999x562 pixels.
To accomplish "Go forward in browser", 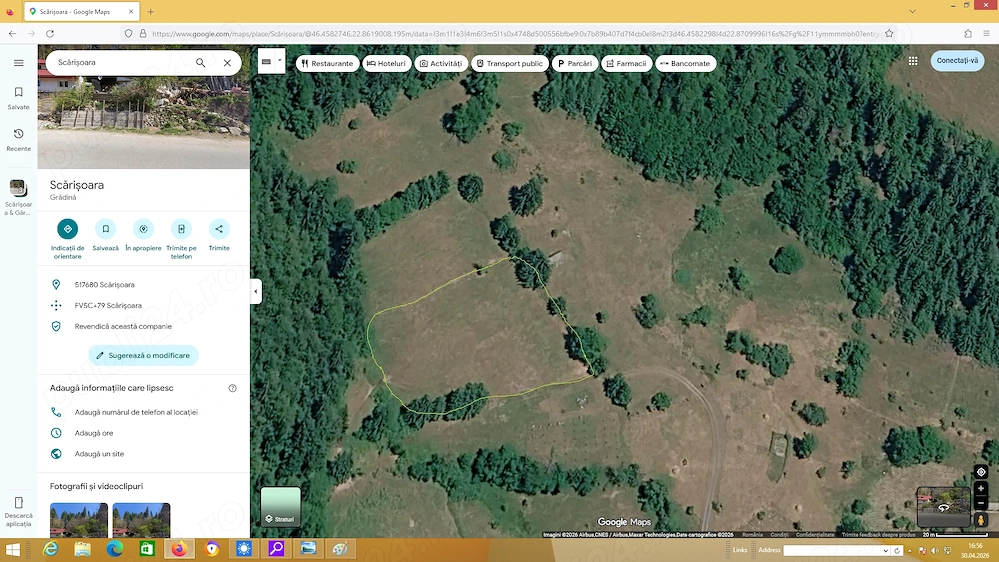I will click(x=31, y=33).
